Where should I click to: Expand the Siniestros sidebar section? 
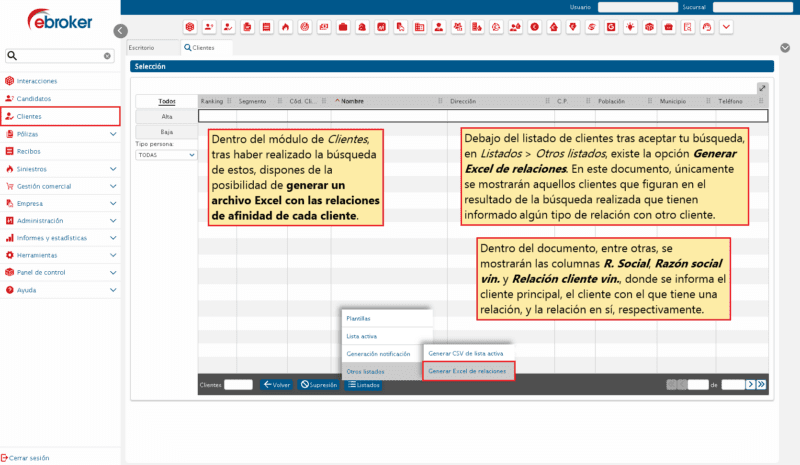113,169
